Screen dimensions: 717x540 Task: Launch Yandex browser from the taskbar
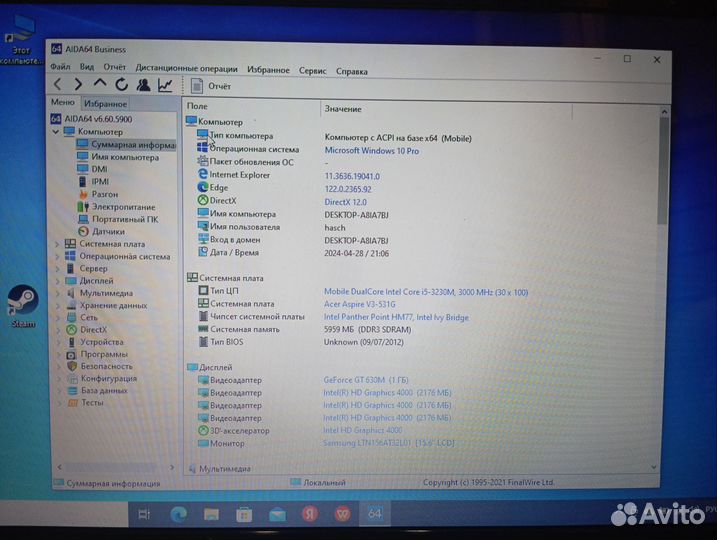(310, 513)
